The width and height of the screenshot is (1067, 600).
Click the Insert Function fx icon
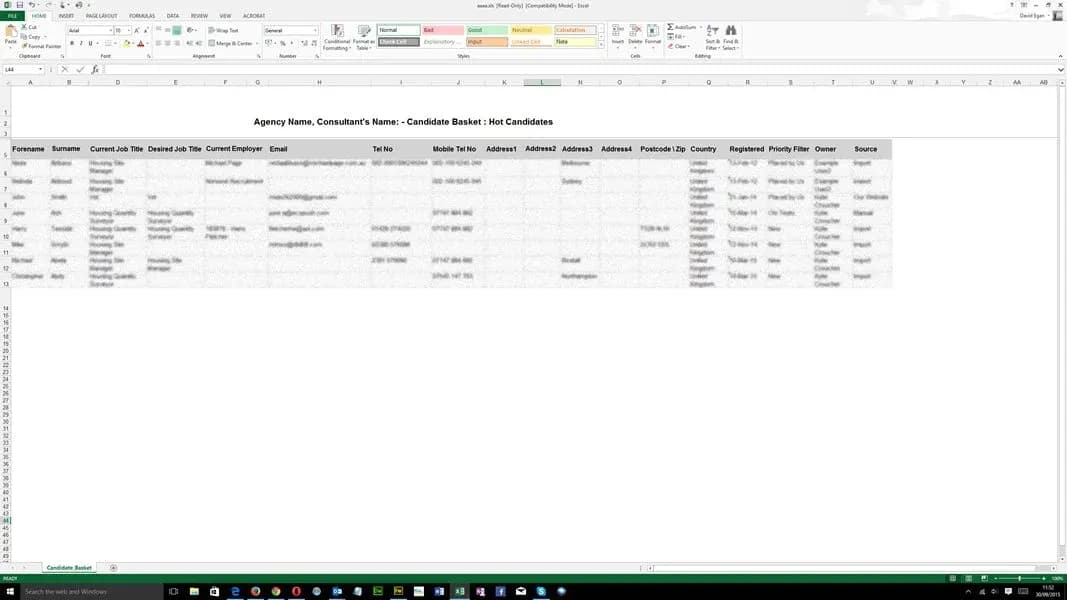point(95,70)
